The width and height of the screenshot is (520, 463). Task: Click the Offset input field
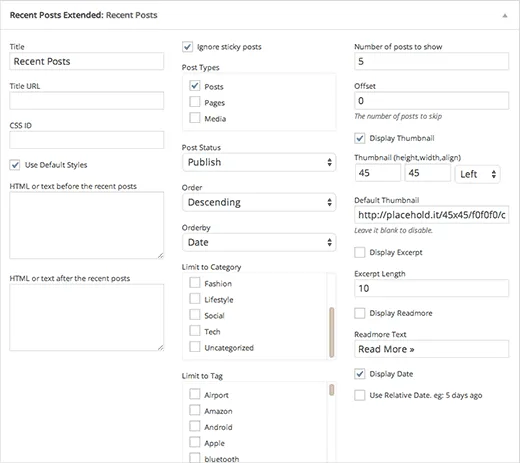tap(431, 101)
